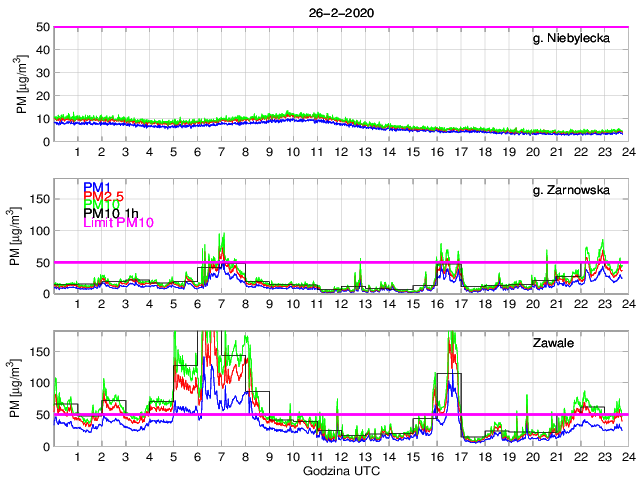Click the PM1 legend entry

pos(96,187)
